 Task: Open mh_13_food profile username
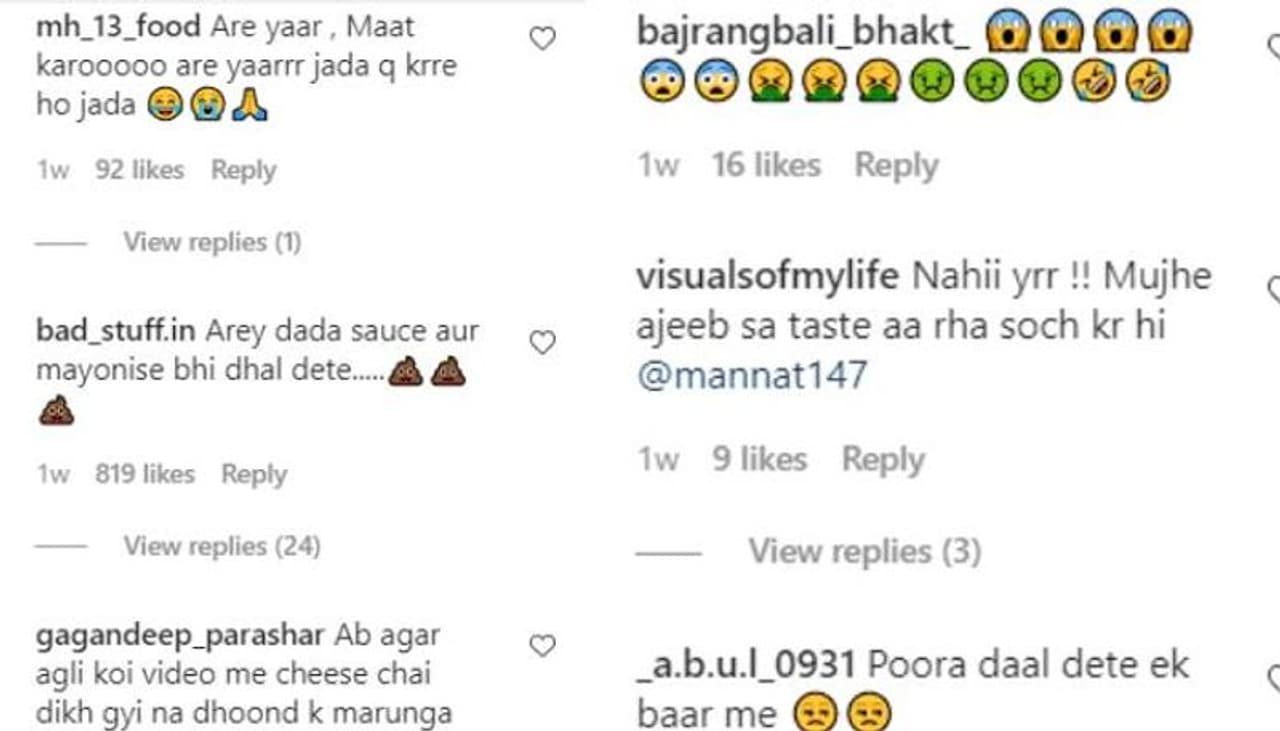(120, 27)
